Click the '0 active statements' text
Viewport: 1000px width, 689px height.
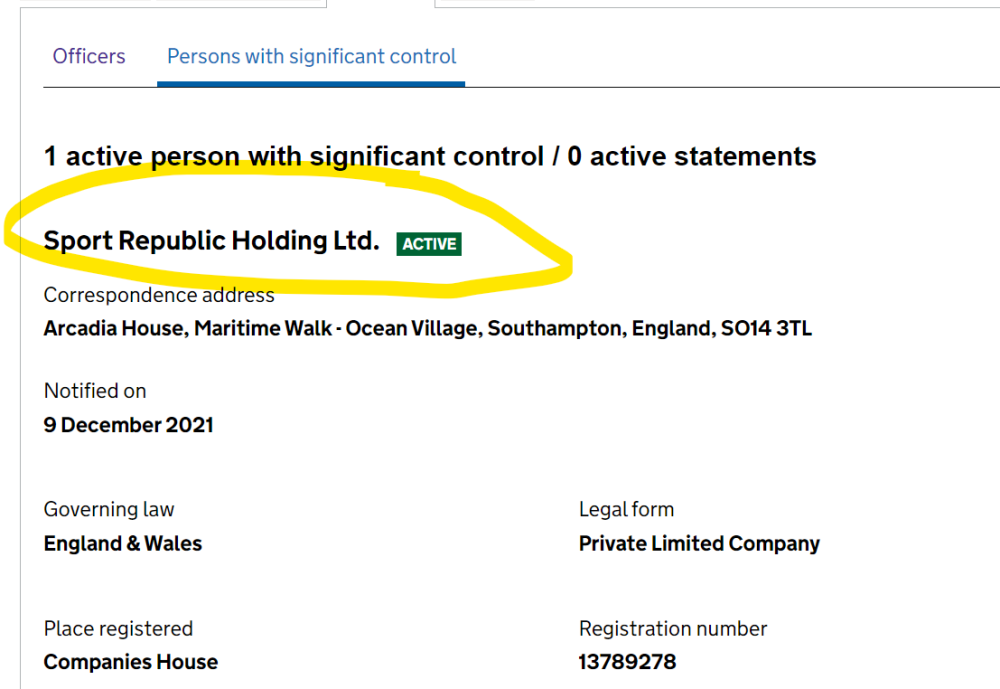(691, 156)
